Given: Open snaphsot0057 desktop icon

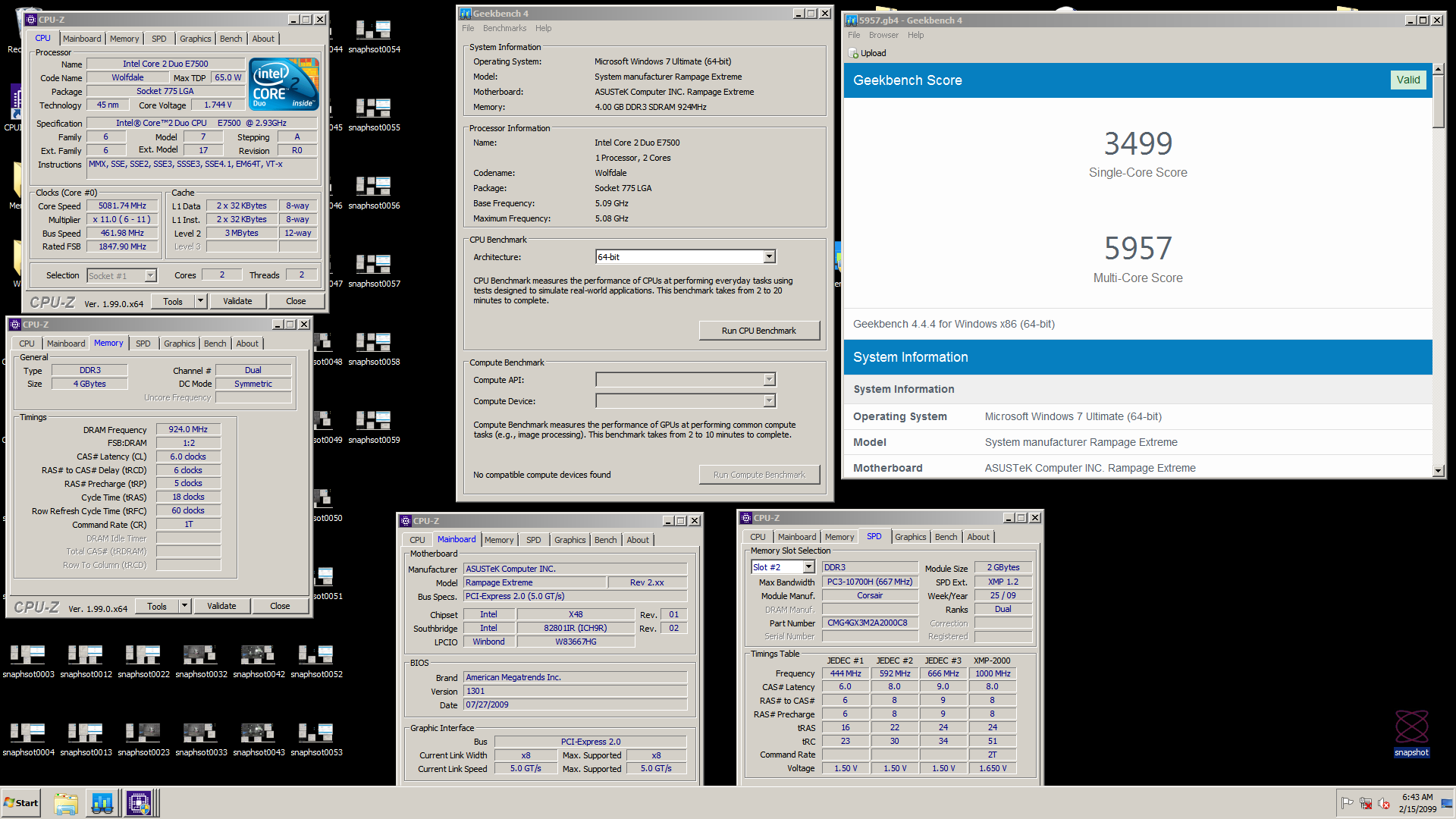Looking at the screenshot, I should [374, 271].
